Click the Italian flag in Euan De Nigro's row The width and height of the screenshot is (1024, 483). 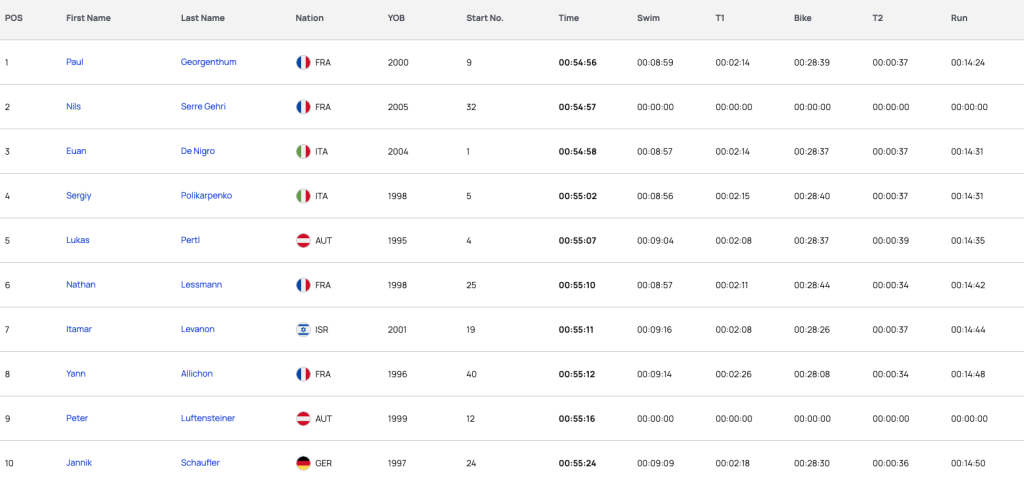tap(303, 151)
